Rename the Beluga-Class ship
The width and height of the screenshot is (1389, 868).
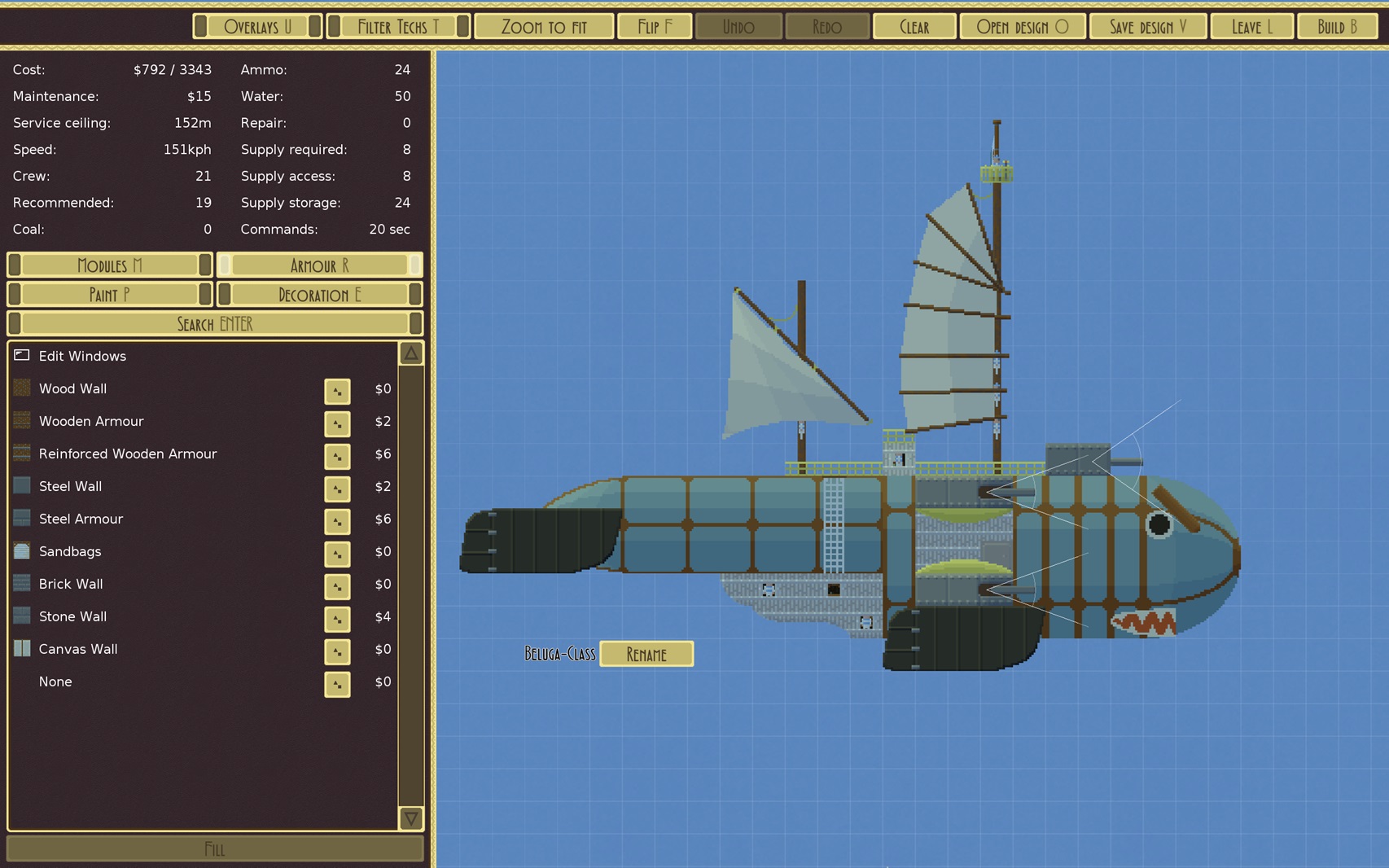(x=646, y=654)
